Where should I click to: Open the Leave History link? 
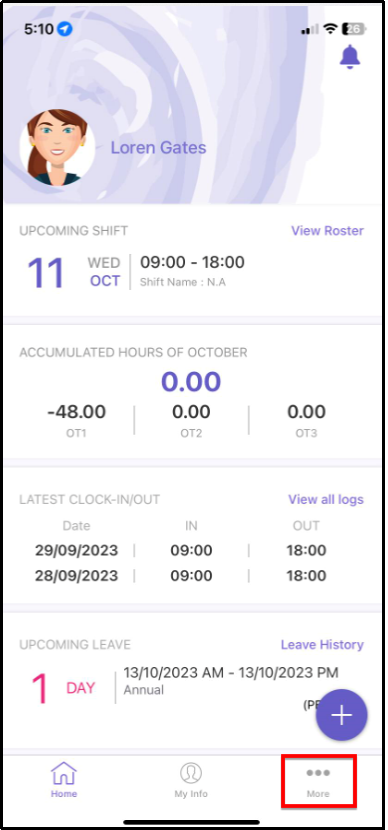(322, 645)
